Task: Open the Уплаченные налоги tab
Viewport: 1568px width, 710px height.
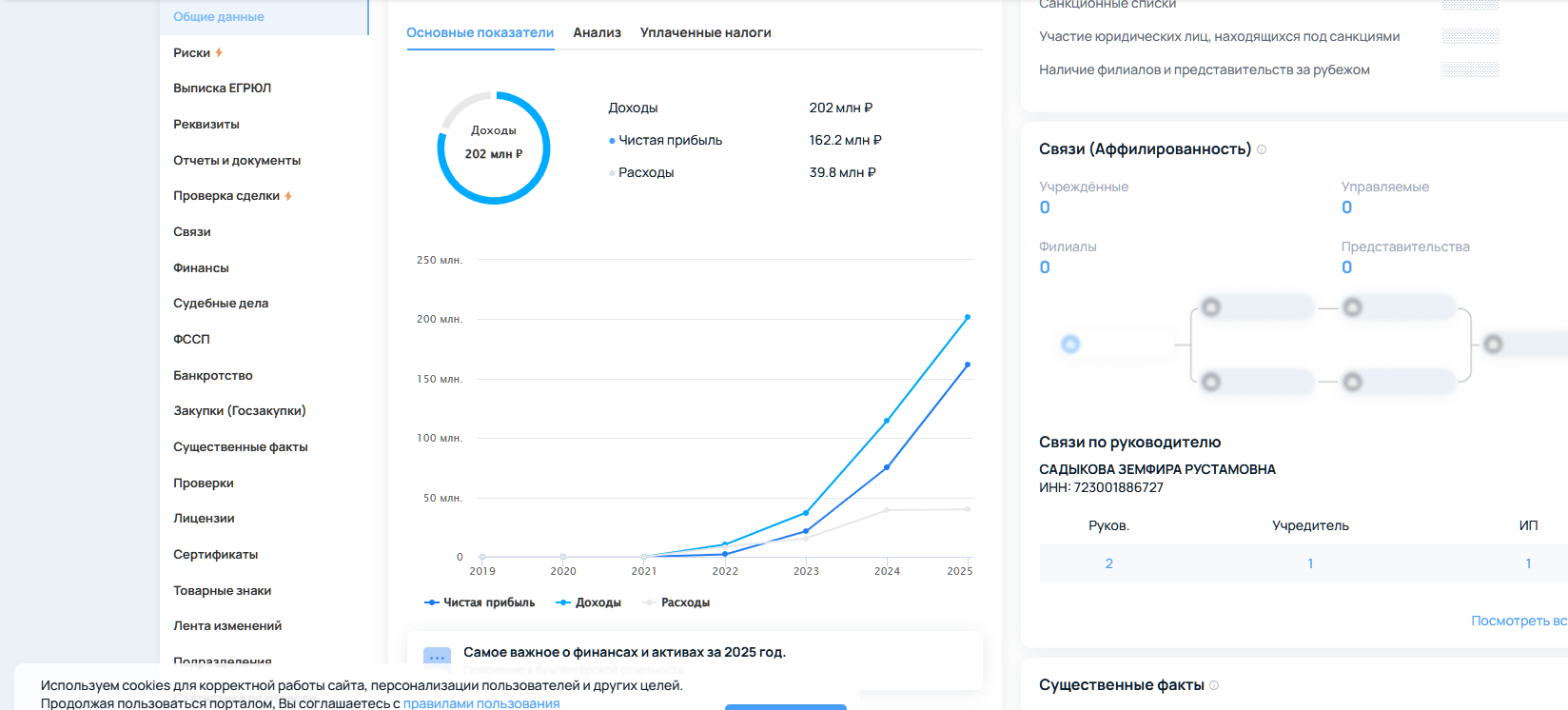Action: 705,32
